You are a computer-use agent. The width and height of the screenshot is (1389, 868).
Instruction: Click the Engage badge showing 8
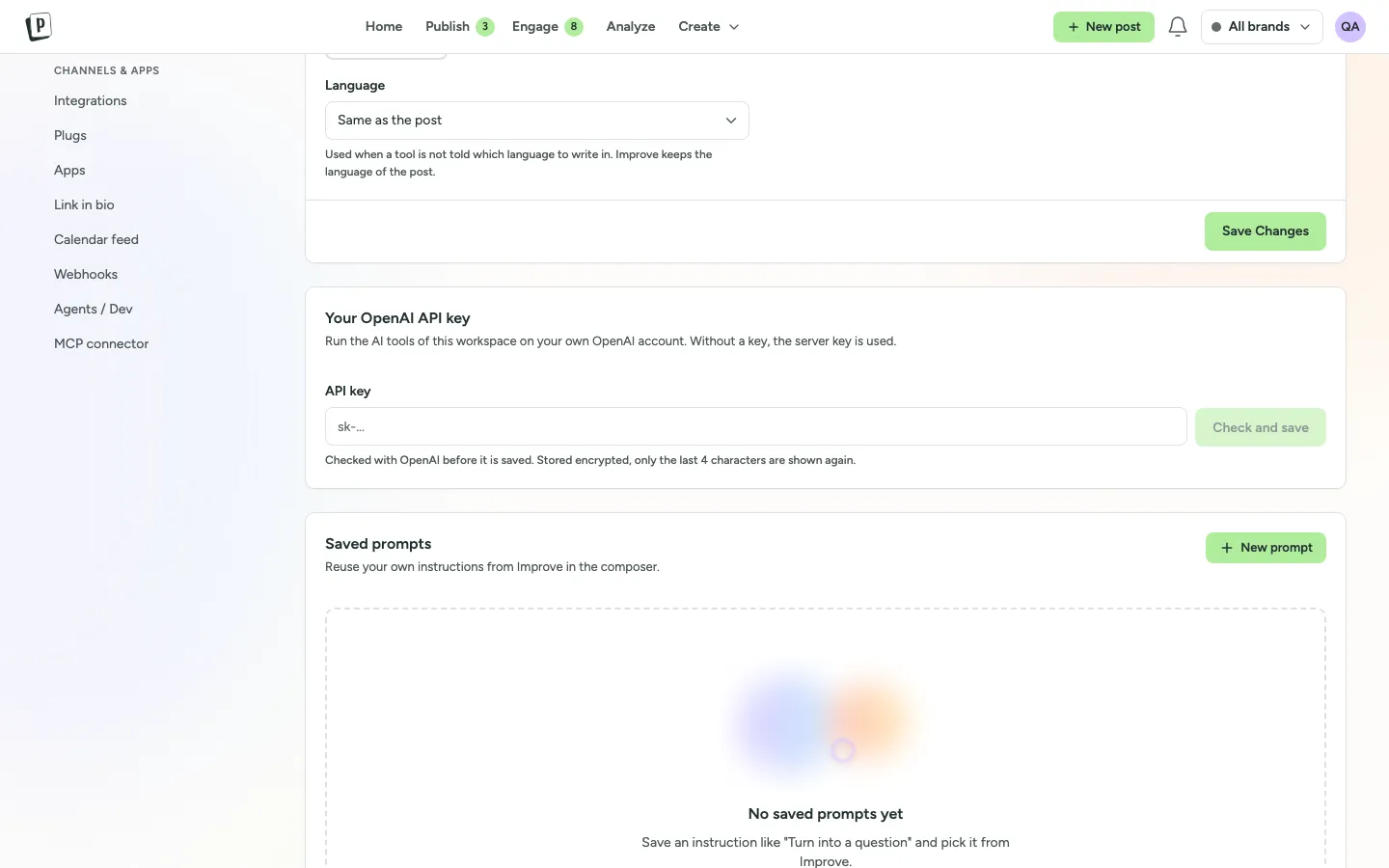pos(574,27)
